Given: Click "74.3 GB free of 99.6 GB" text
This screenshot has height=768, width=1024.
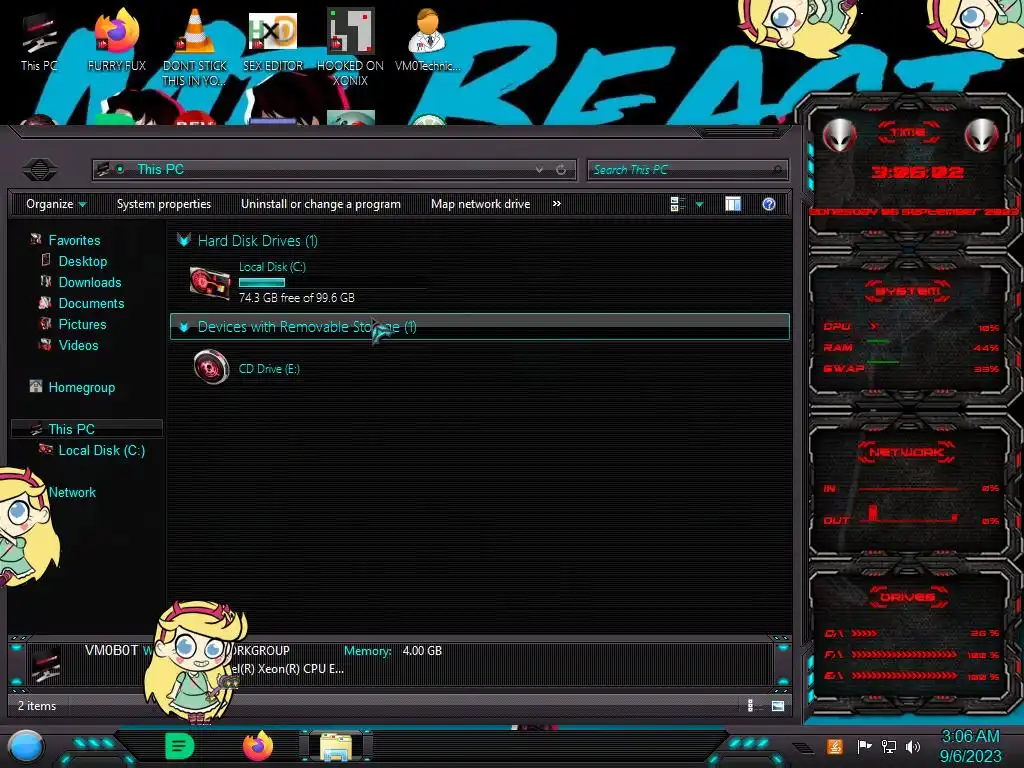Looking at the screenshot, I should tap(296, 298).
